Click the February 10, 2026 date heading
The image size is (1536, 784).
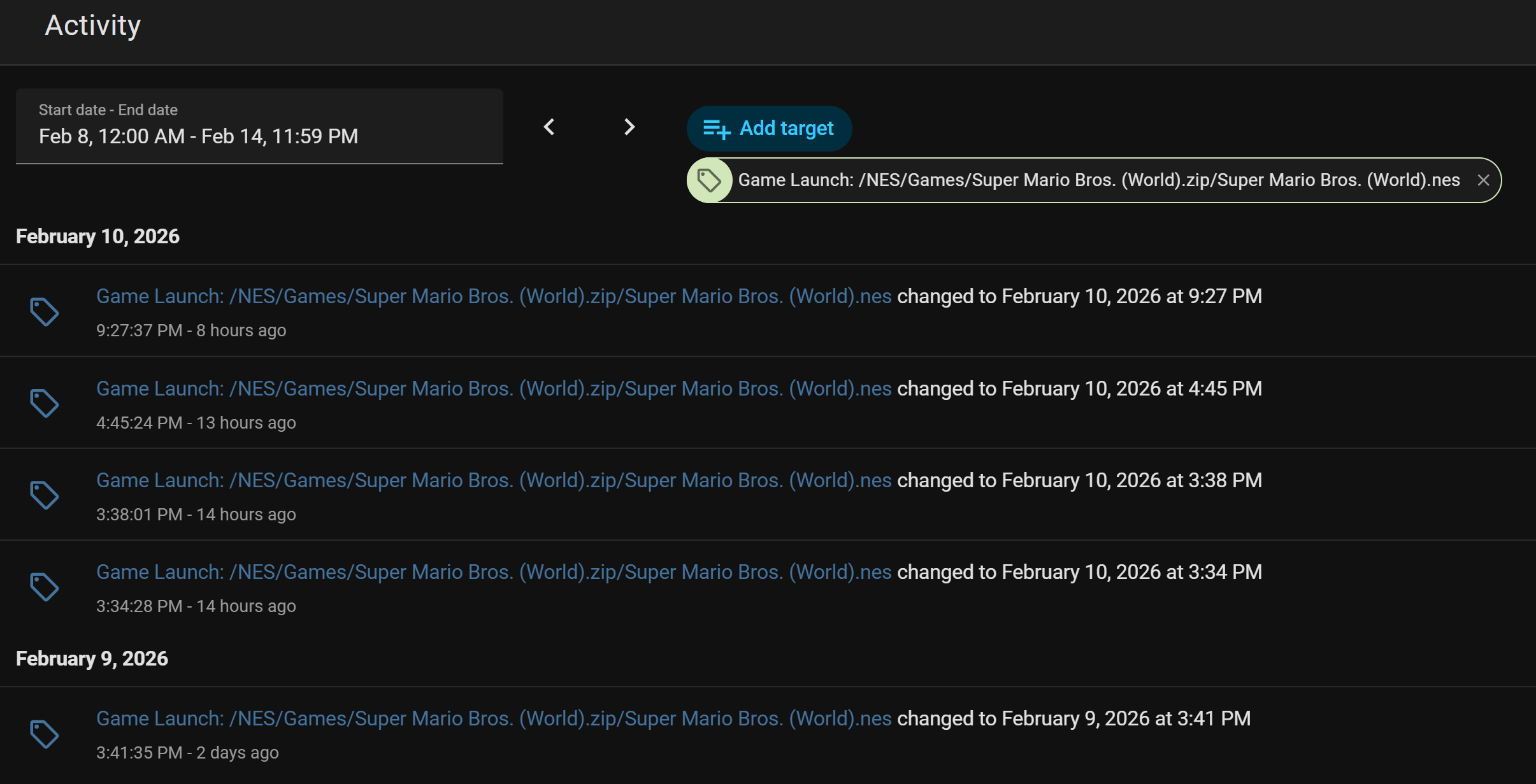[x=97, y=236]
